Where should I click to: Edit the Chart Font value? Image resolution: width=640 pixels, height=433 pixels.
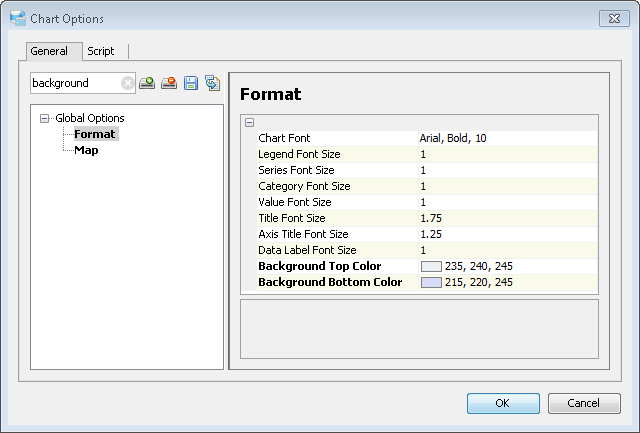506,138
